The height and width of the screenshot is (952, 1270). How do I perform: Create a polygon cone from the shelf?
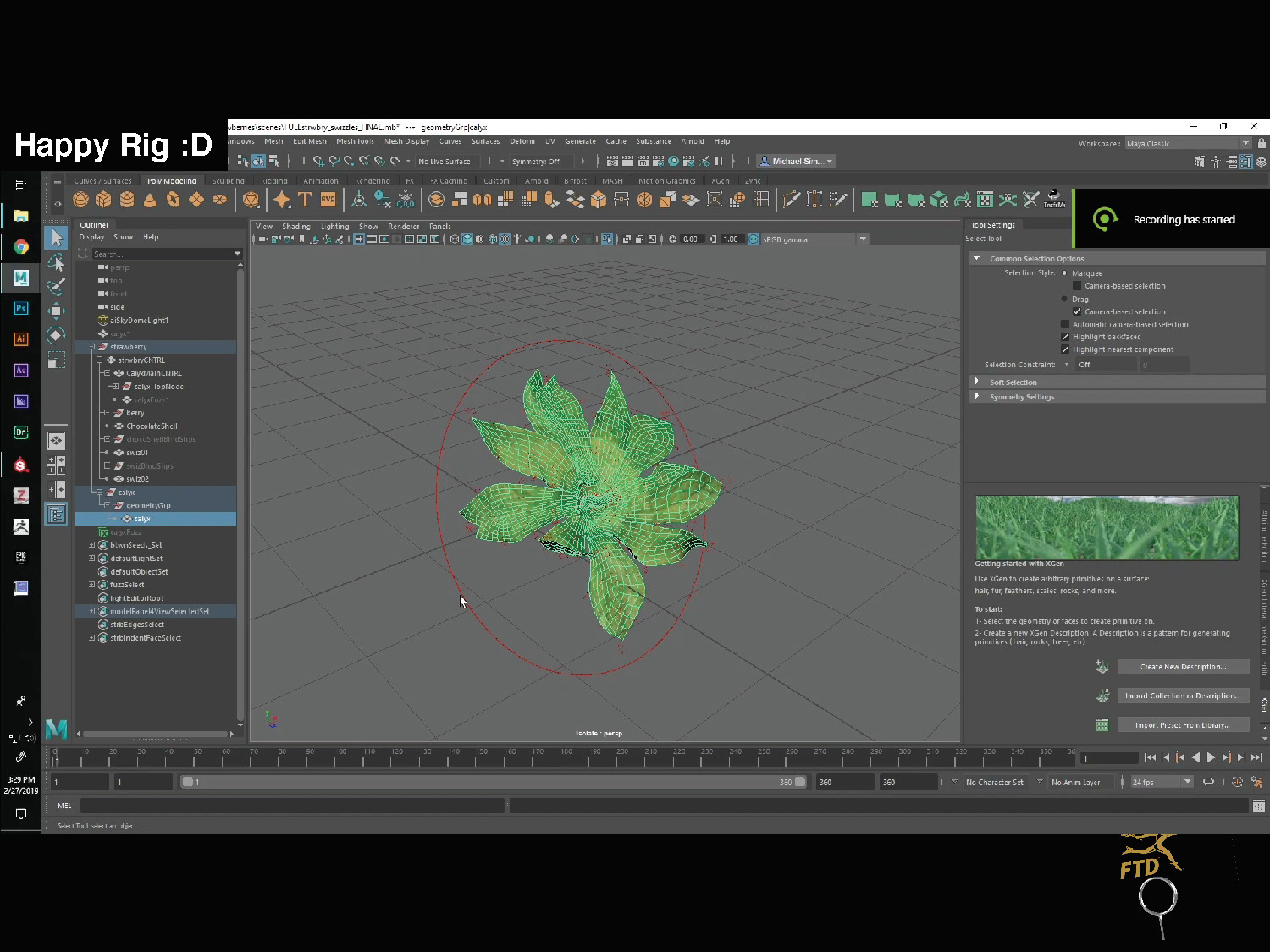click(x=150, y=200)
